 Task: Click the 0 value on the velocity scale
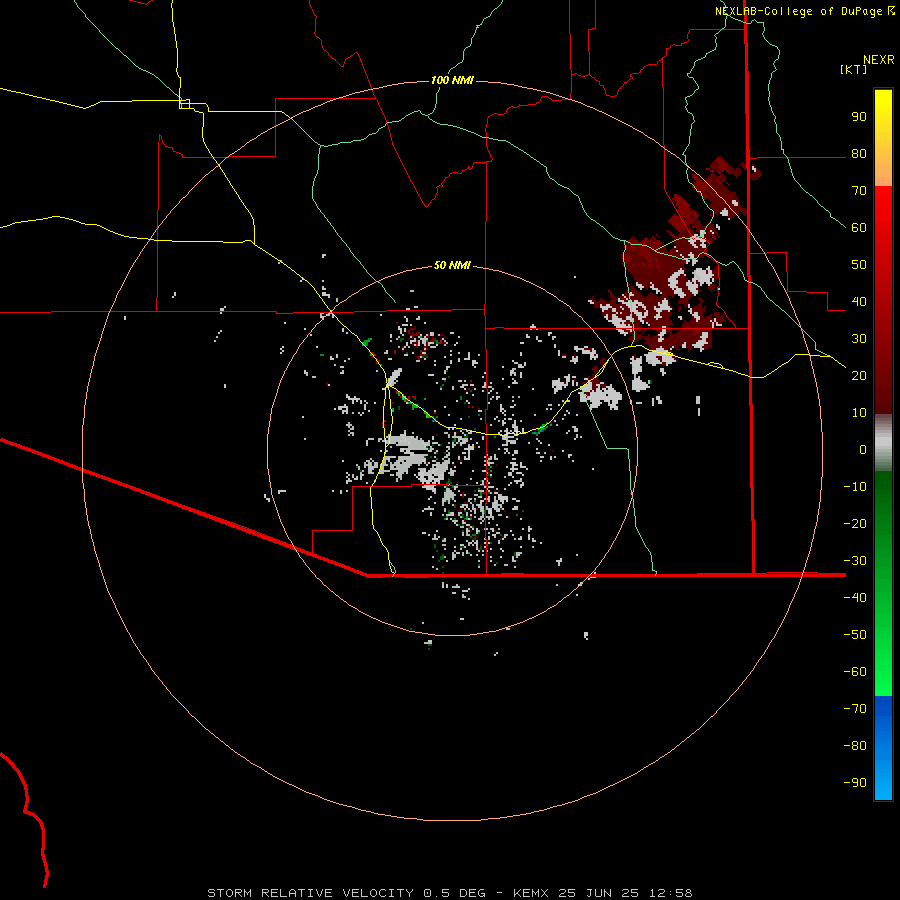(x=863, y=449)
